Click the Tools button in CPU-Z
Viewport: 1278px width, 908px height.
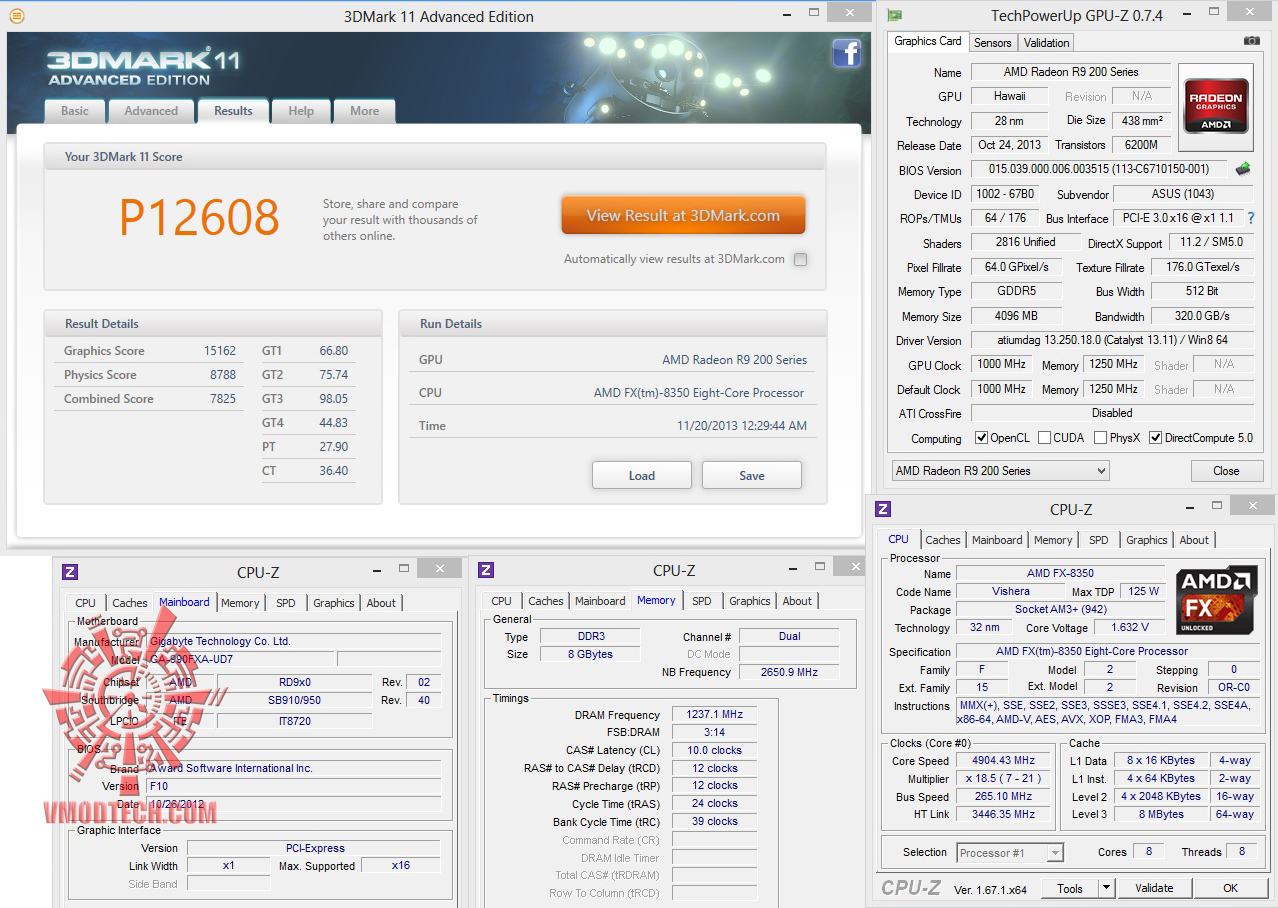click(1070, 888)
